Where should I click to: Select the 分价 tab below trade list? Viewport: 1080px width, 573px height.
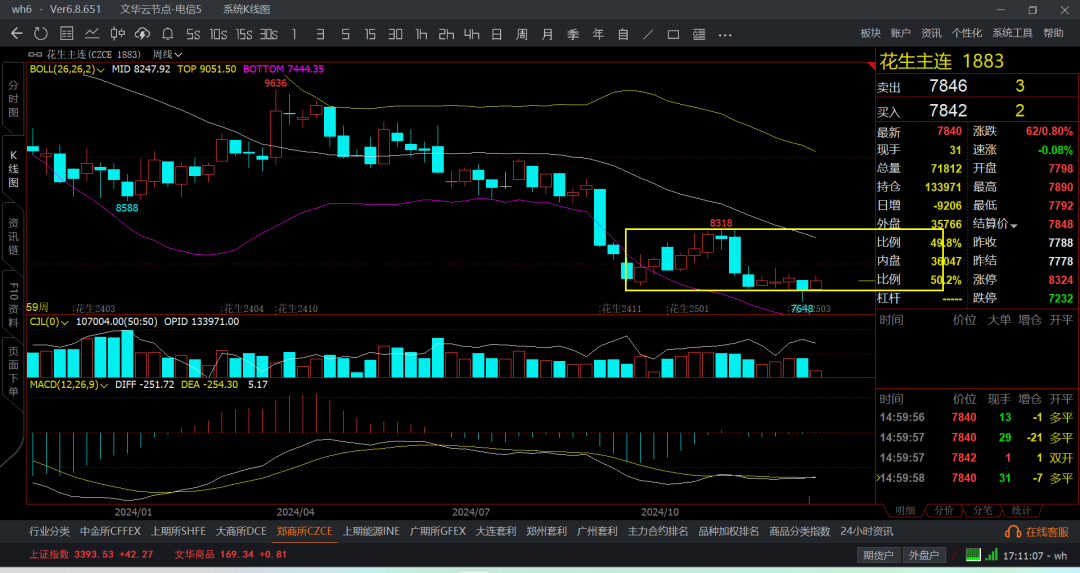pos(943,510)
